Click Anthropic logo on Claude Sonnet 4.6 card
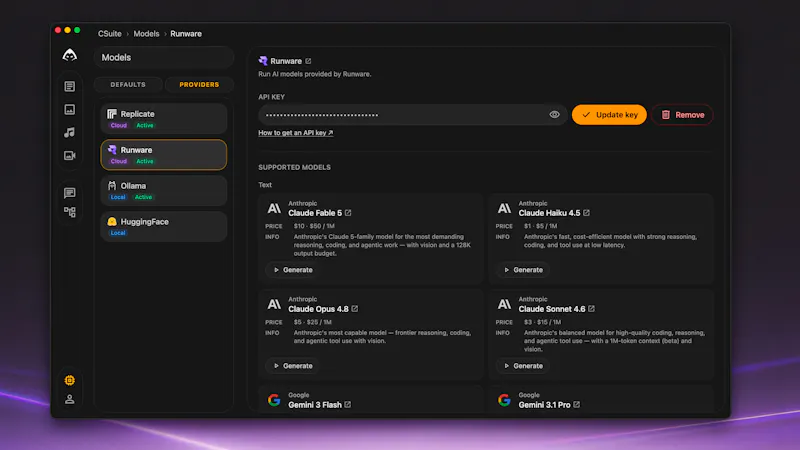Viewport: 800px width, 450px height. pos(504,304)
